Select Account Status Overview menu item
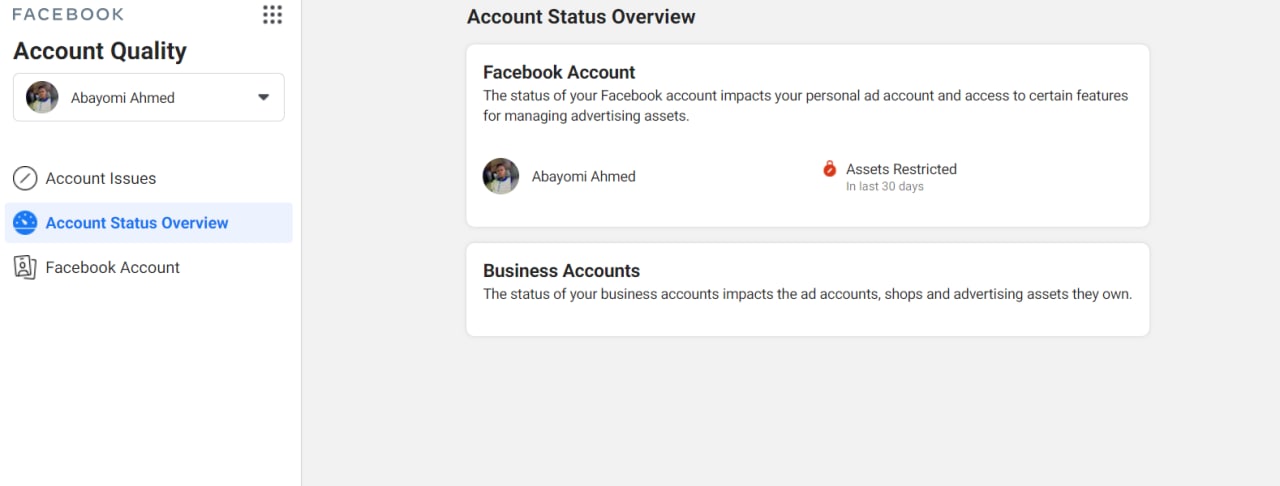 [x=149, y=223]
